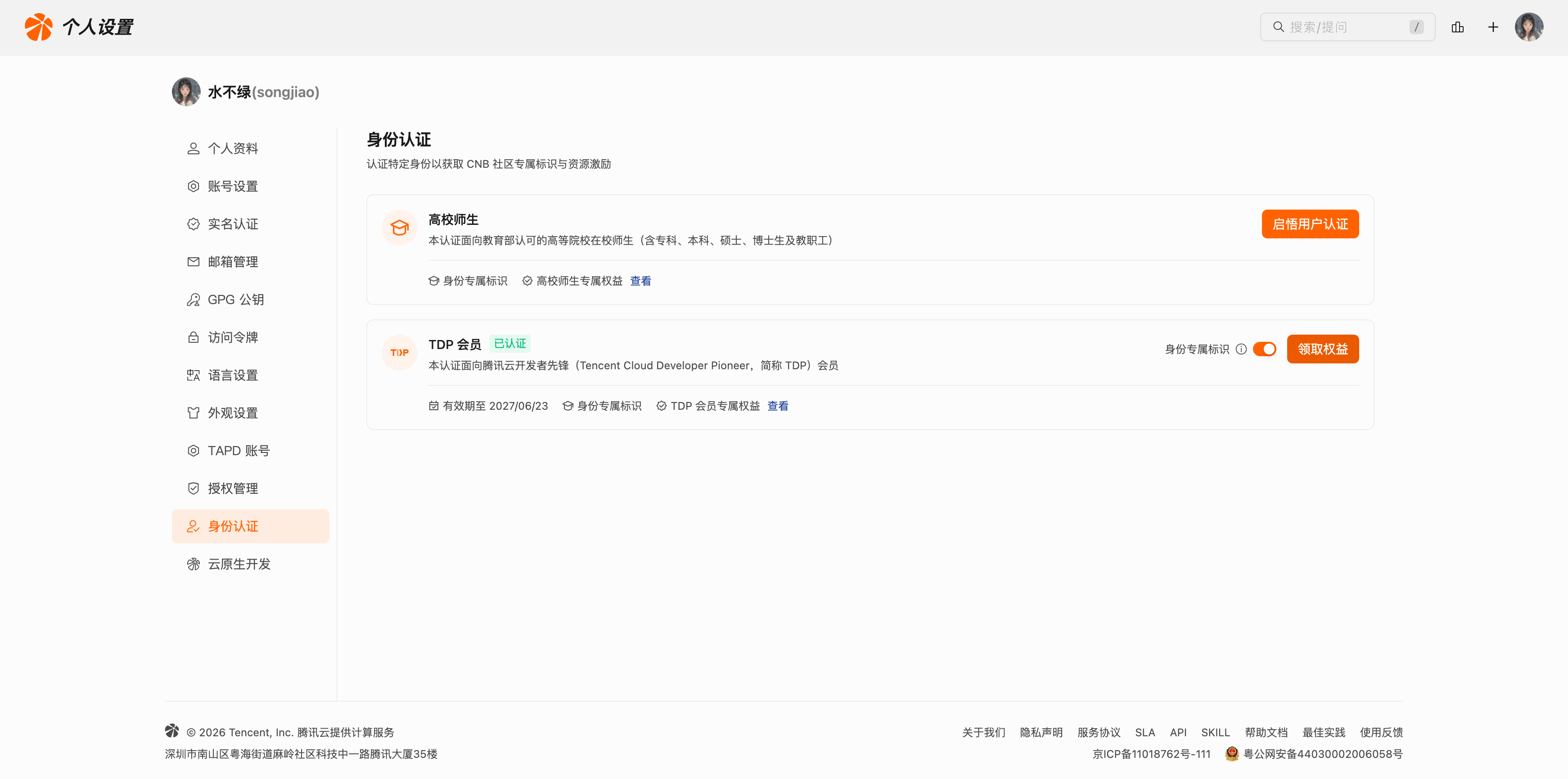1568x779 pixels.
Task: Click the user-check icon beside 身份认证
Action: [x=194, y=526]
